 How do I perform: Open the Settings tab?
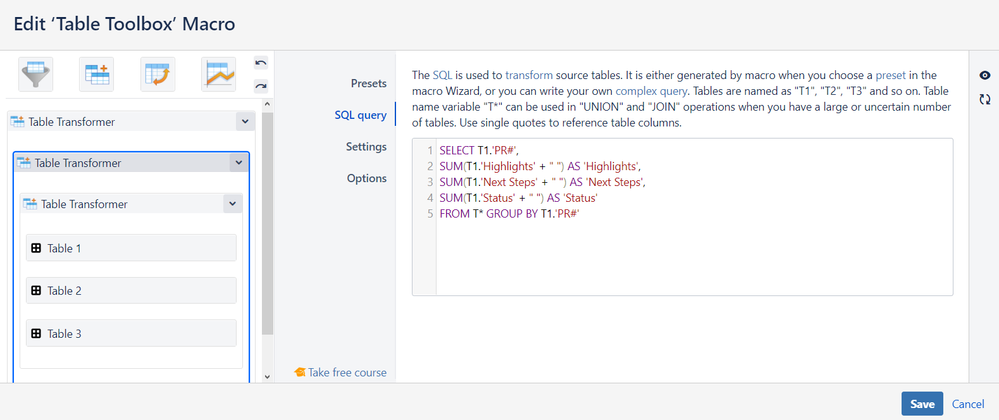point(366,147)
